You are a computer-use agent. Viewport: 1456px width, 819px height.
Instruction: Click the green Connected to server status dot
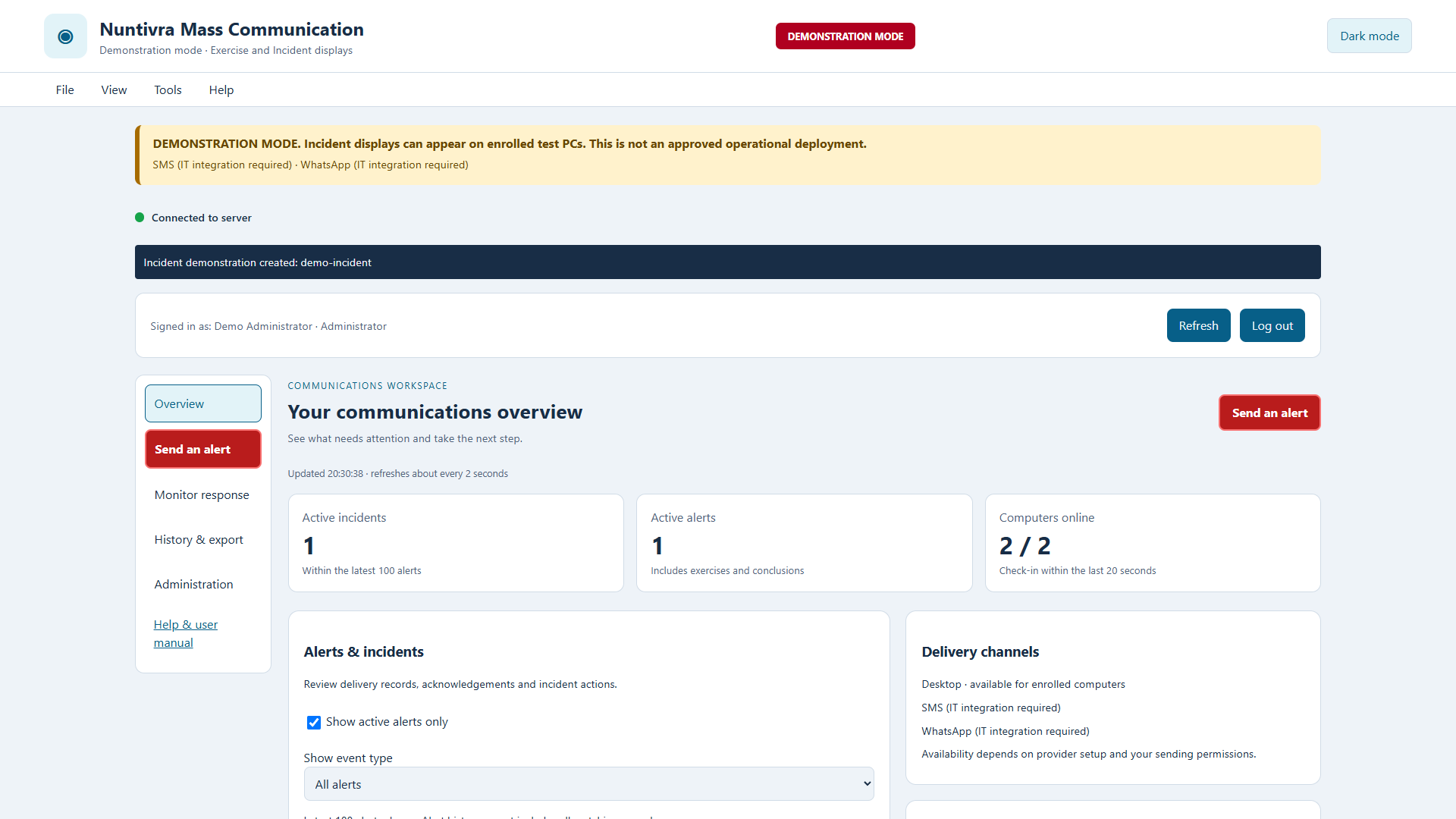[140, 218]
